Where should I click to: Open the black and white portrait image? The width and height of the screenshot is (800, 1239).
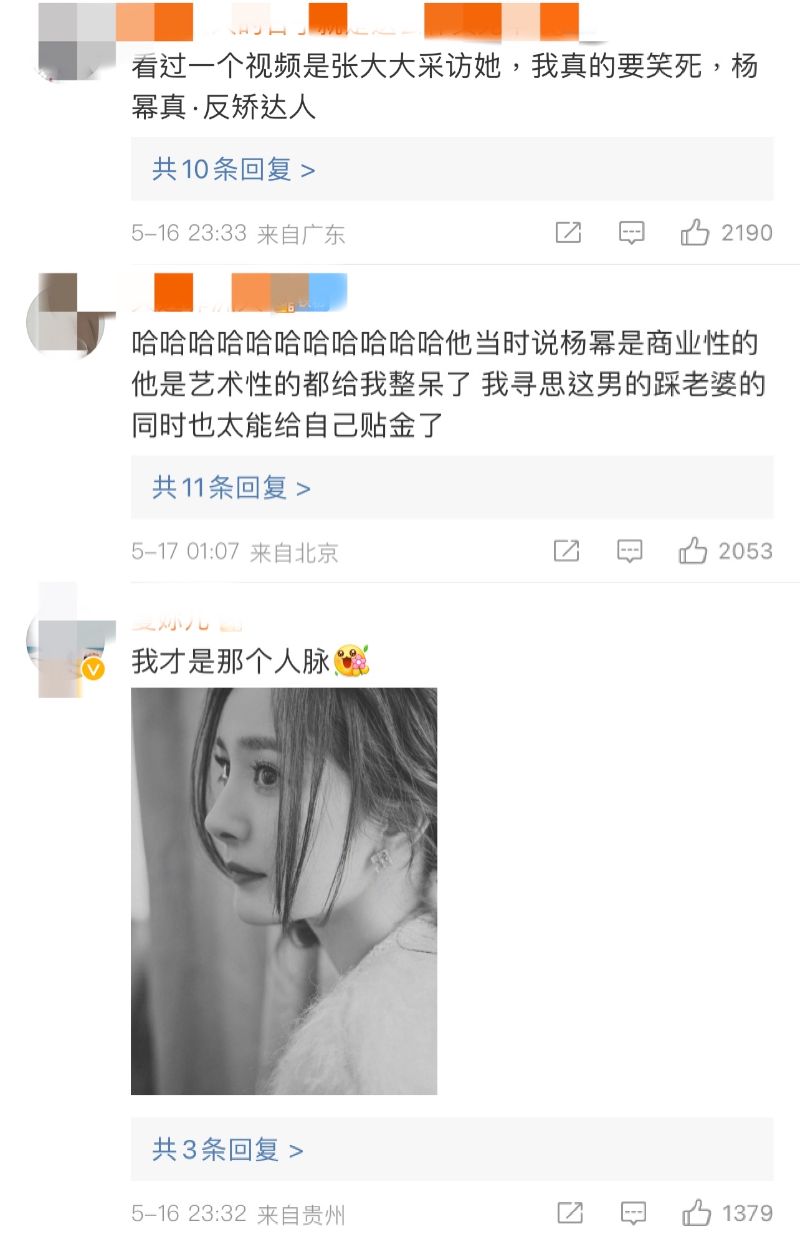point(284,891)
